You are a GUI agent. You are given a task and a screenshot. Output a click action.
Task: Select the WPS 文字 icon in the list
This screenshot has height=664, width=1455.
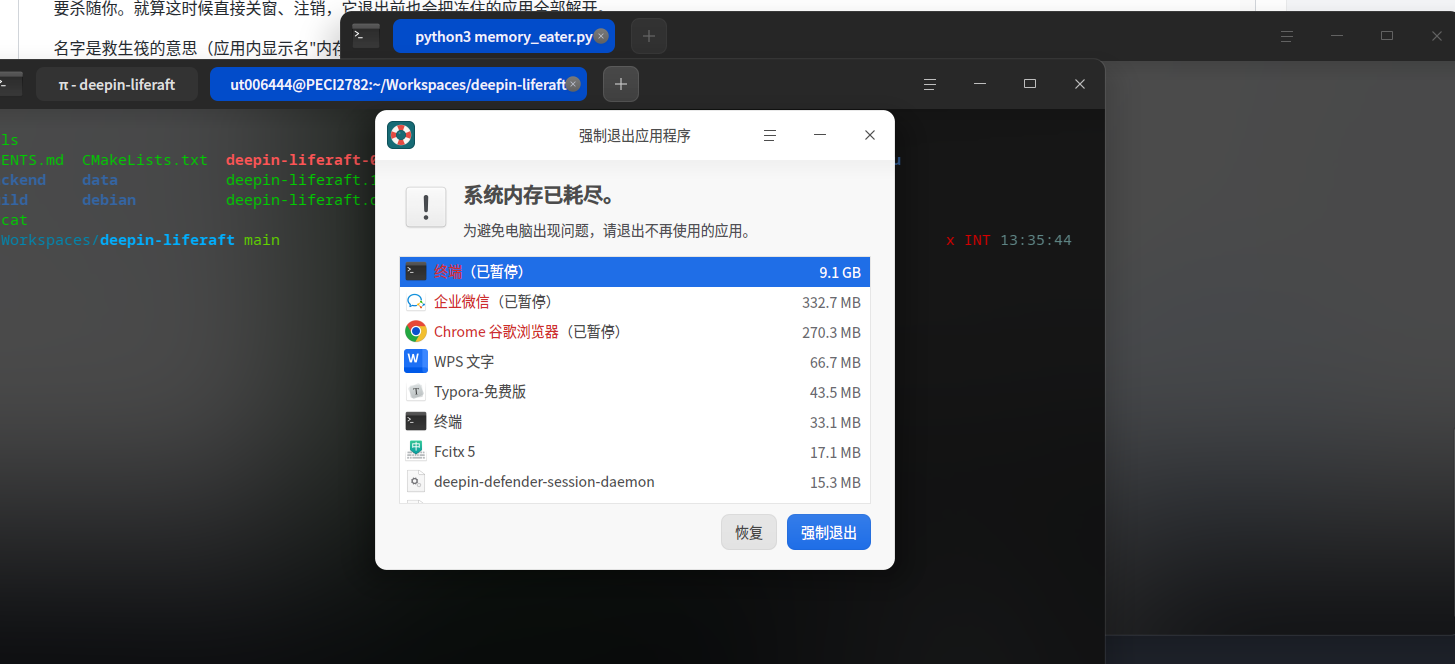click(x=416, y=361)
